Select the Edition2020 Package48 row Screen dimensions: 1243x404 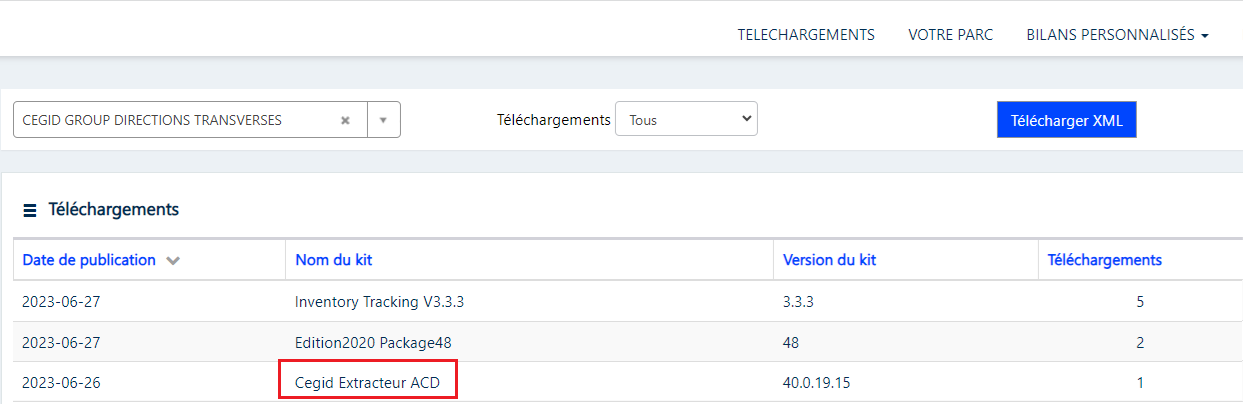coord(621,342)
